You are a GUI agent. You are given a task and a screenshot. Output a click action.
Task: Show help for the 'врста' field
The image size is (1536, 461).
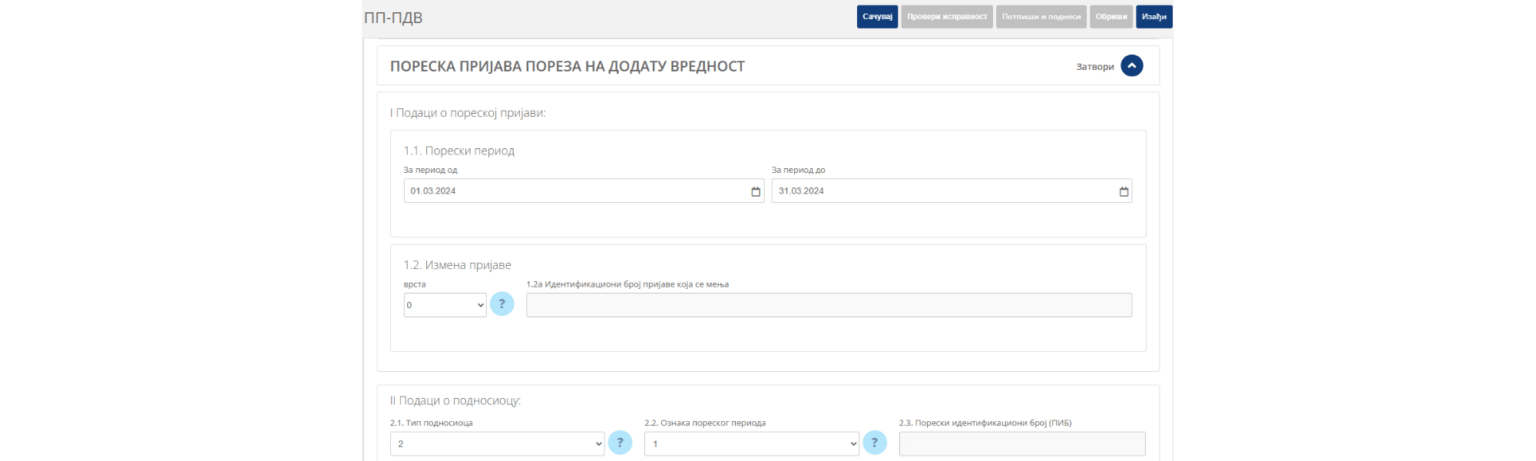(501, 304)
